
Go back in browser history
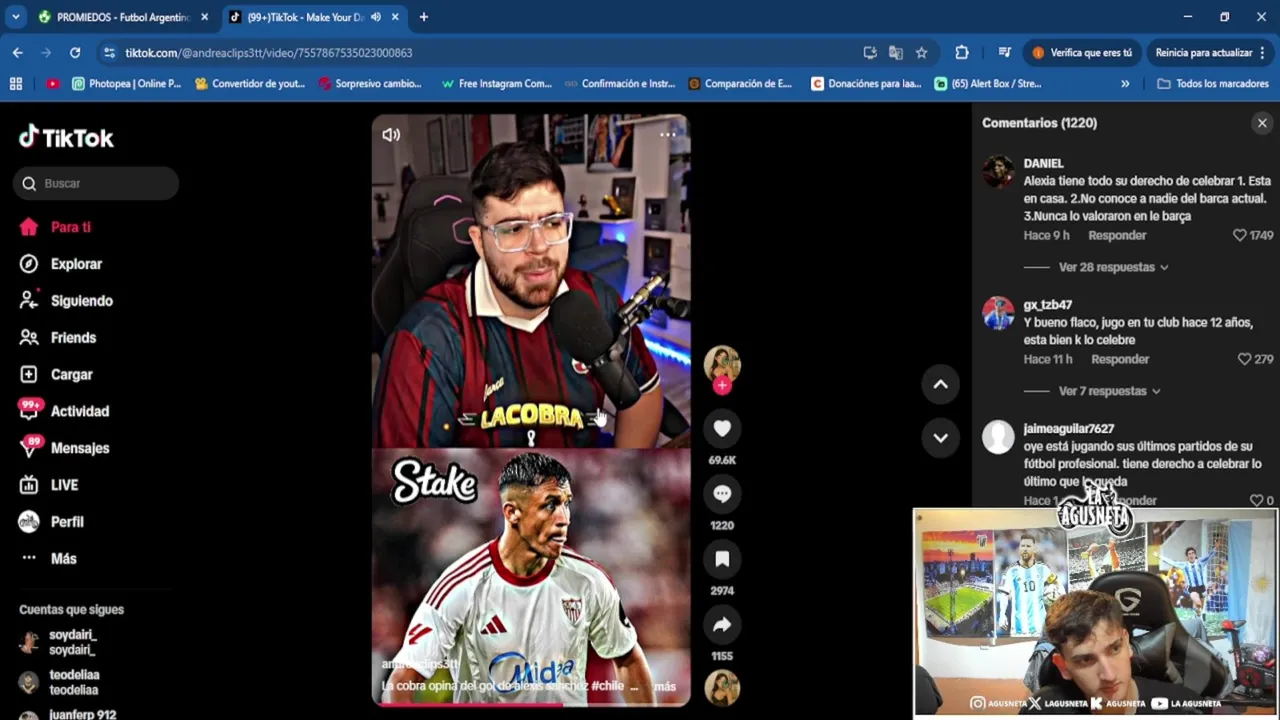pyautogui.click(x=17, y=53)
